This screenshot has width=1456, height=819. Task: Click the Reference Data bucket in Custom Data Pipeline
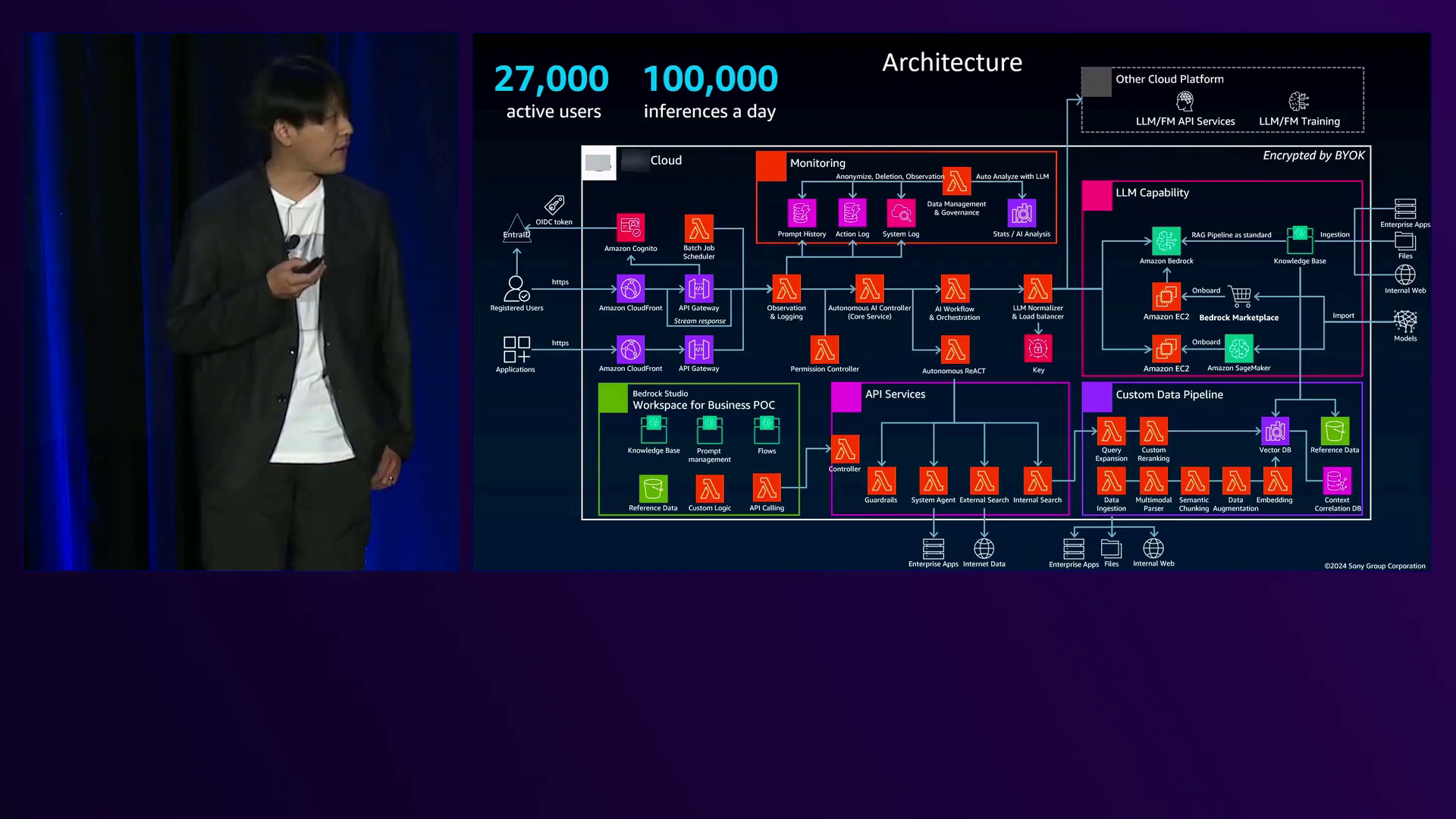tap(1335, 431)
